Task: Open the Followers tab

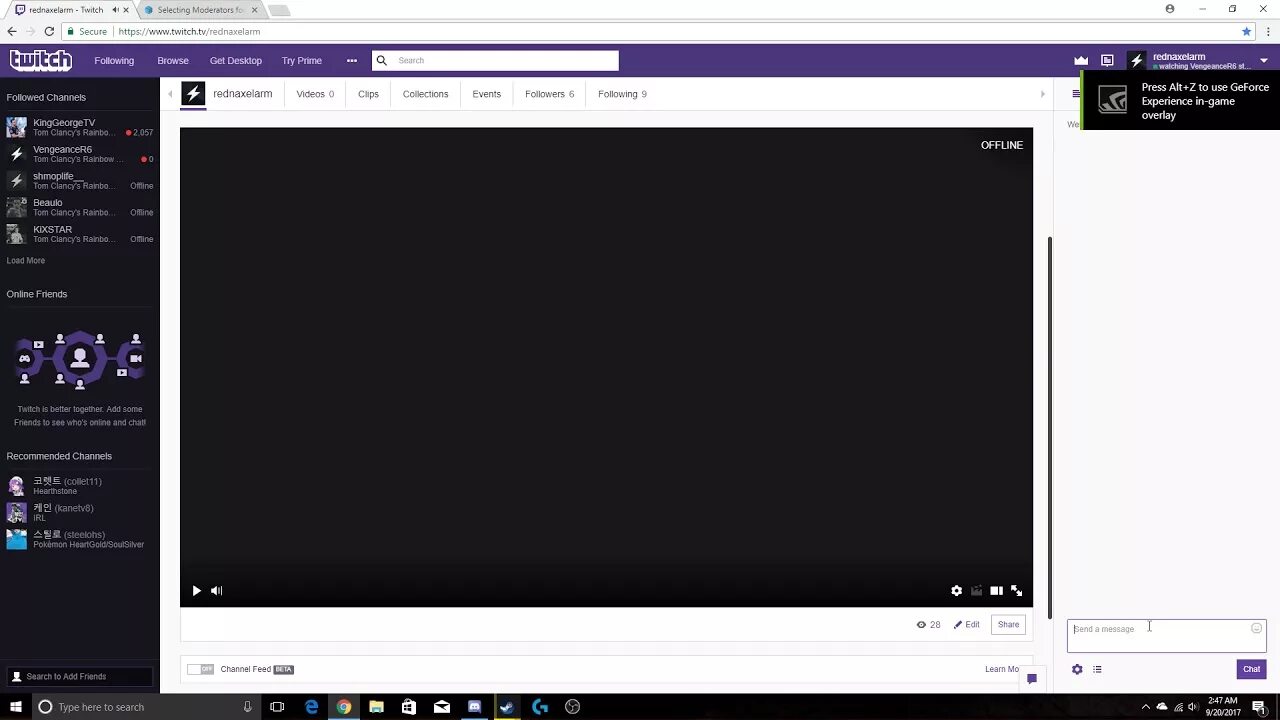Action: tap(549, 94)
